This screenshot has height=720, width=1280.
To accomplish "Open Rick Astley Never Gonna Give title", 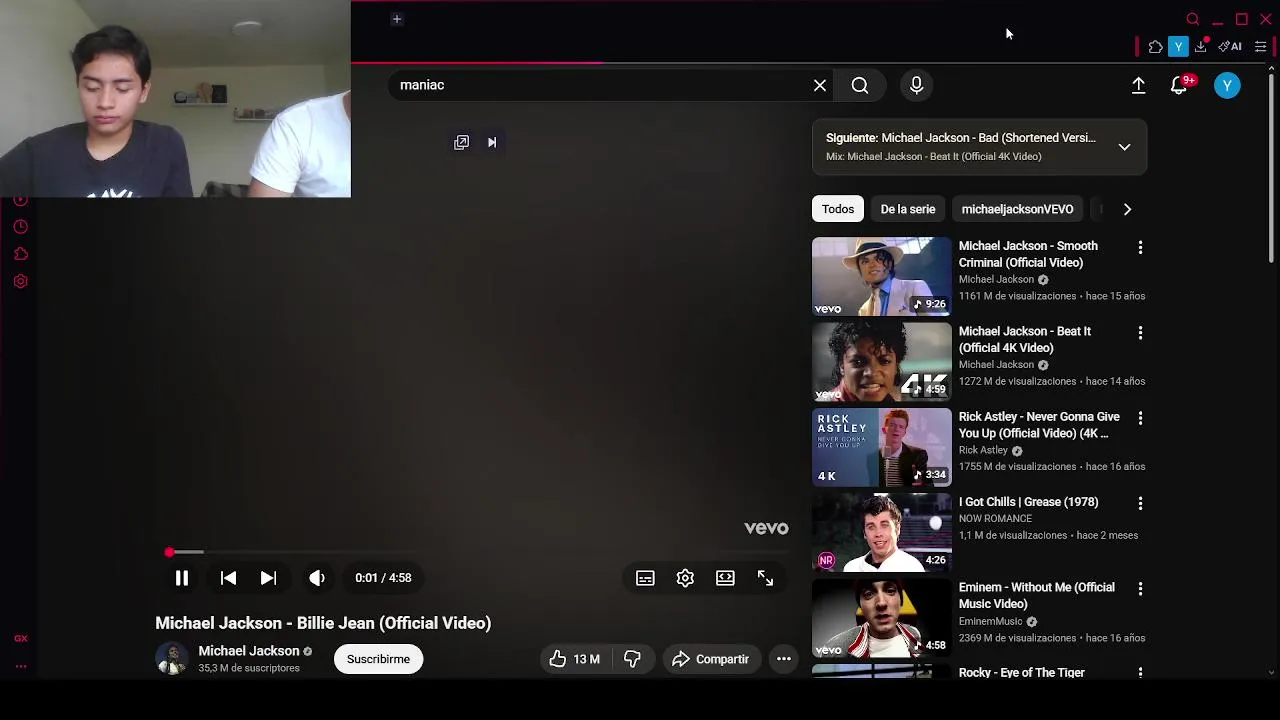I will click(1039, 425).
